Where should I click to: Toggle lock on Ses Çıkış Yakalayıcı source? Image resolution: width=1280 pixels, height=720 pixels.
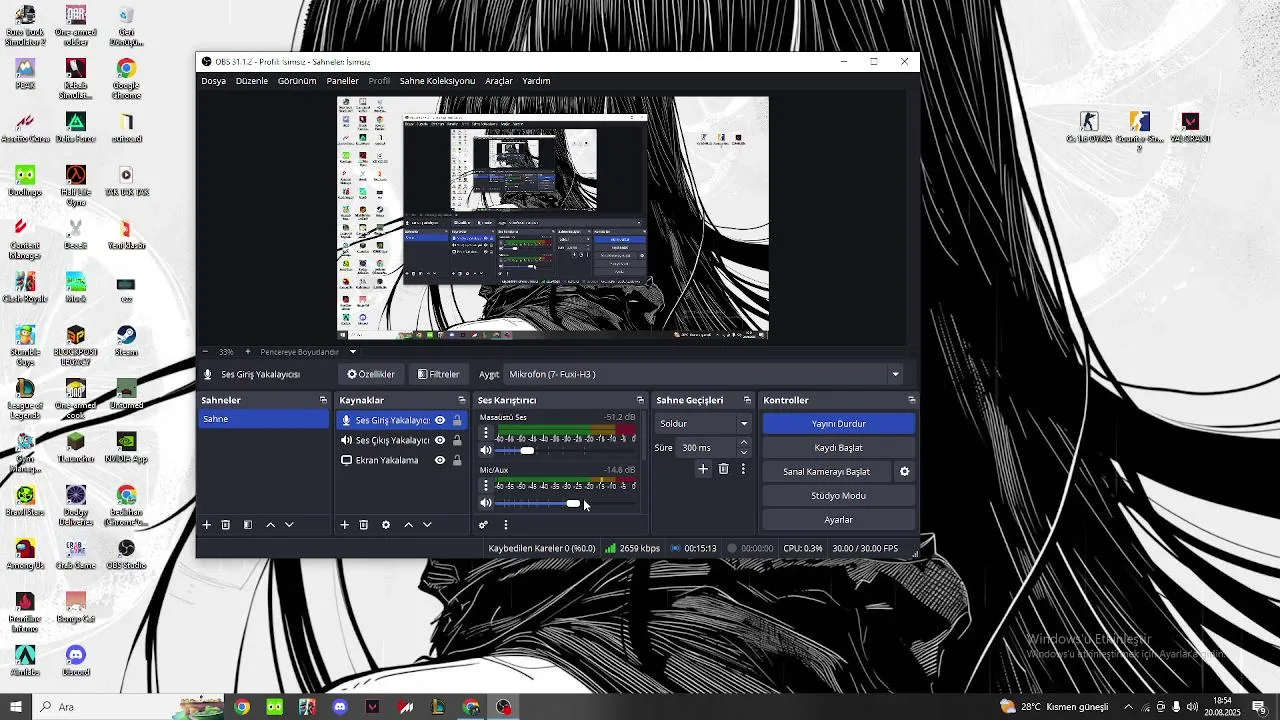pos(457,441)
